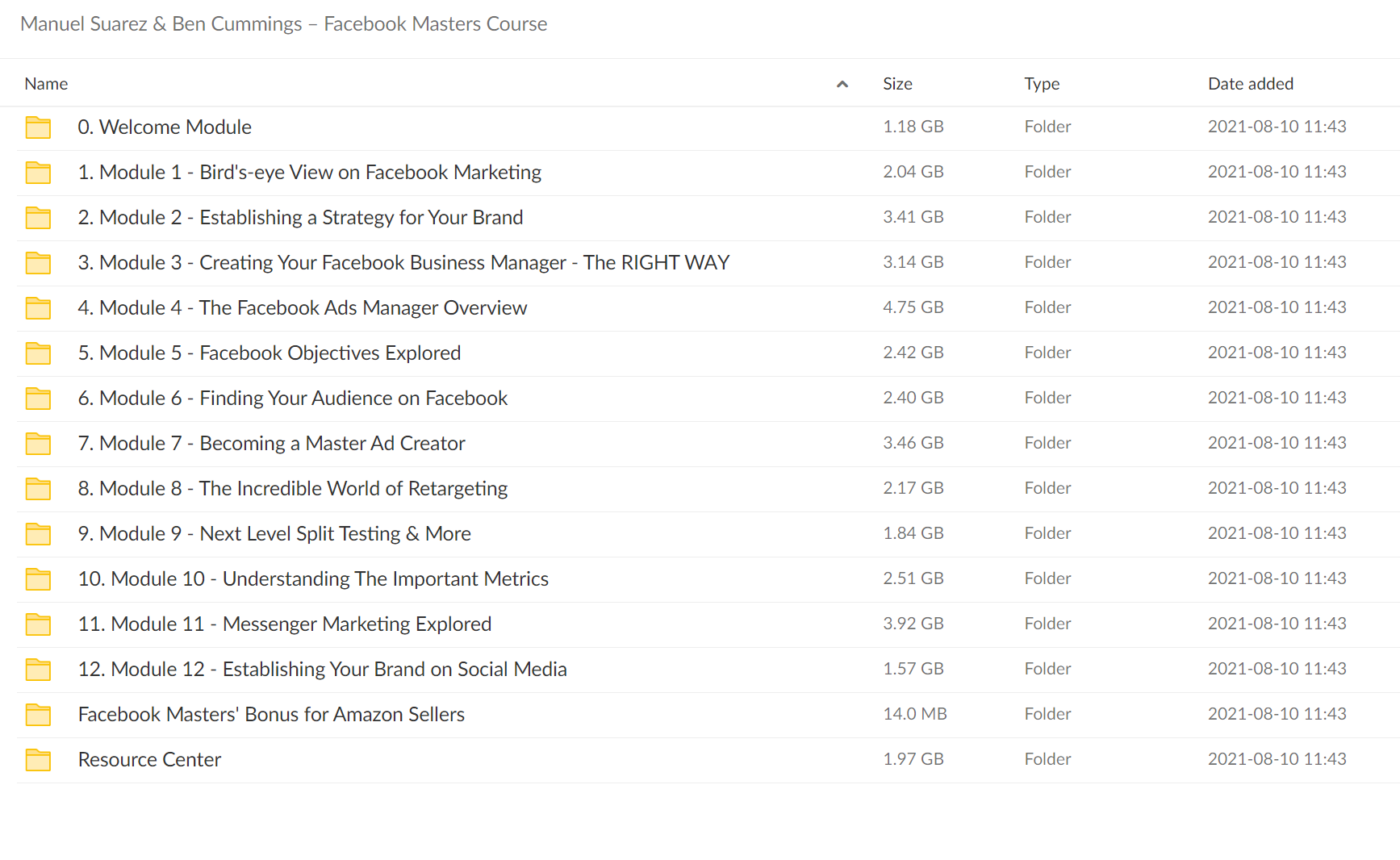Click the Folder type in Welcome Module row

coord(1048,127)
